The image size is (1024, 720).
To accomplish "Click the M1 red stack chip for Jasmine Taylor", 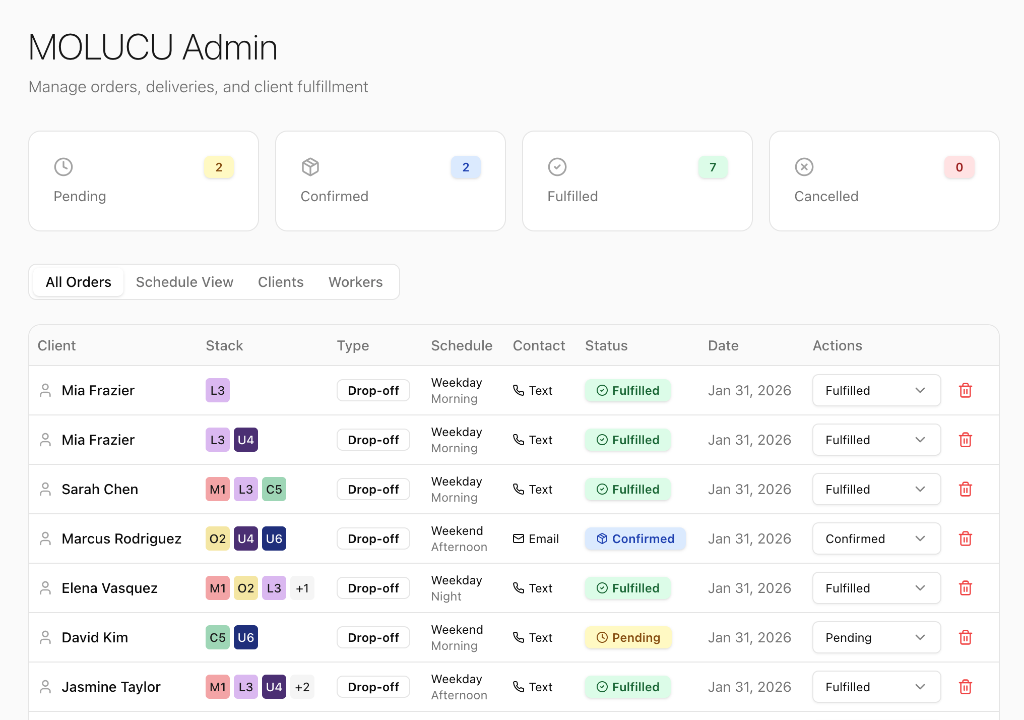I will tap(217, 687).
